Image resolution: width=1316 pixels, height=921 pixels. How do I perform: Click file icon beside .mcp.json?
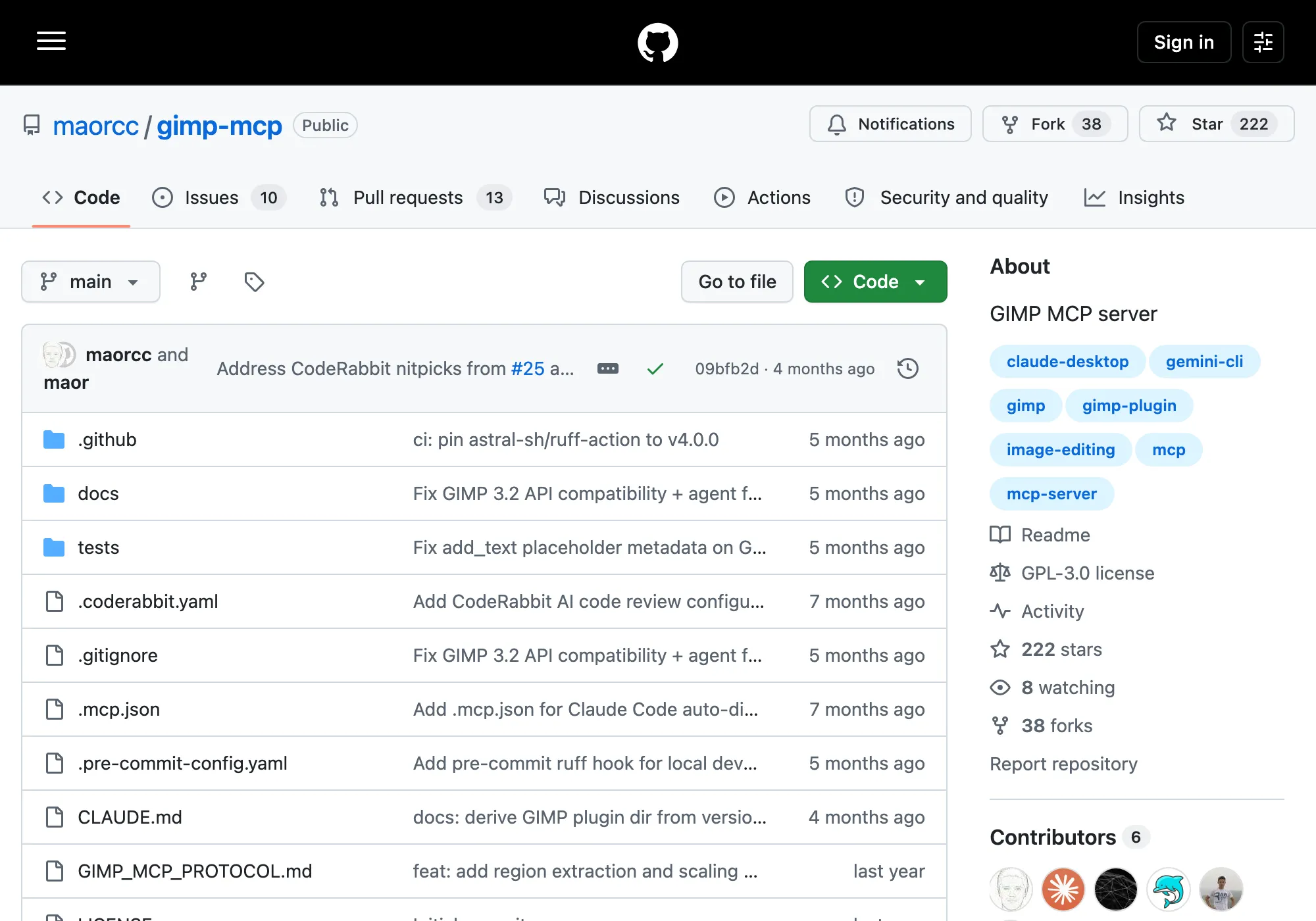[x=54, y=709]
